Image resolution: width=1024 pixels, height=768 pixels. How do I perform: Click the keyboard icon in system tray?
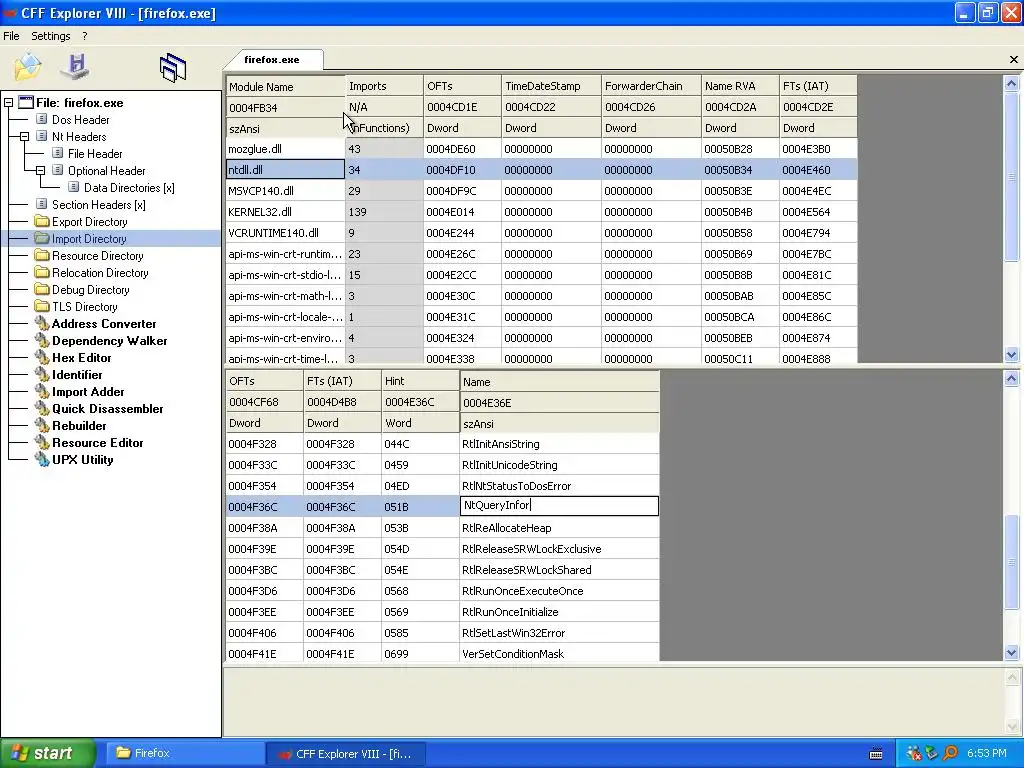(x=876, y=754)
